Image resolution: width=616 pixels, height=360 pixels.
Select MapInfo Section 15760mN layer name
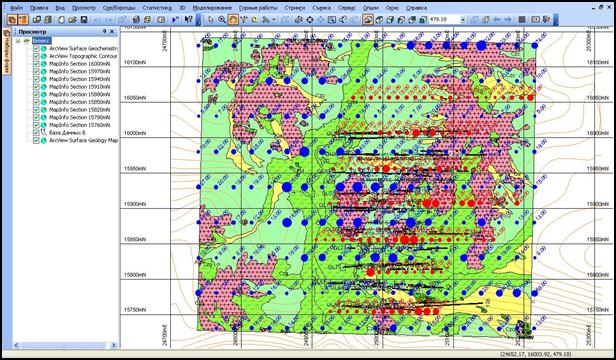79,125
